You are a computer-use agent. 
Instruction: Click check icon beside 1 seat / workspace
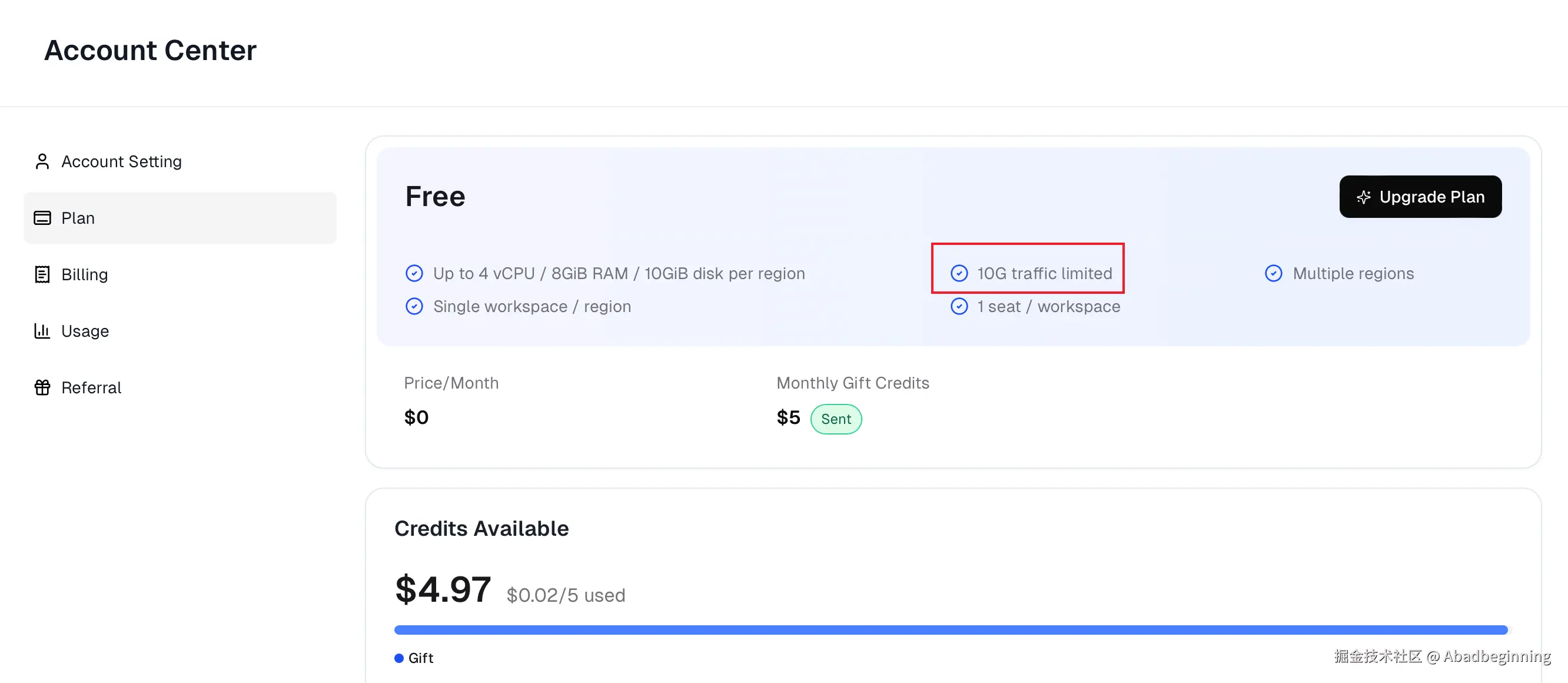coord(959,306)
